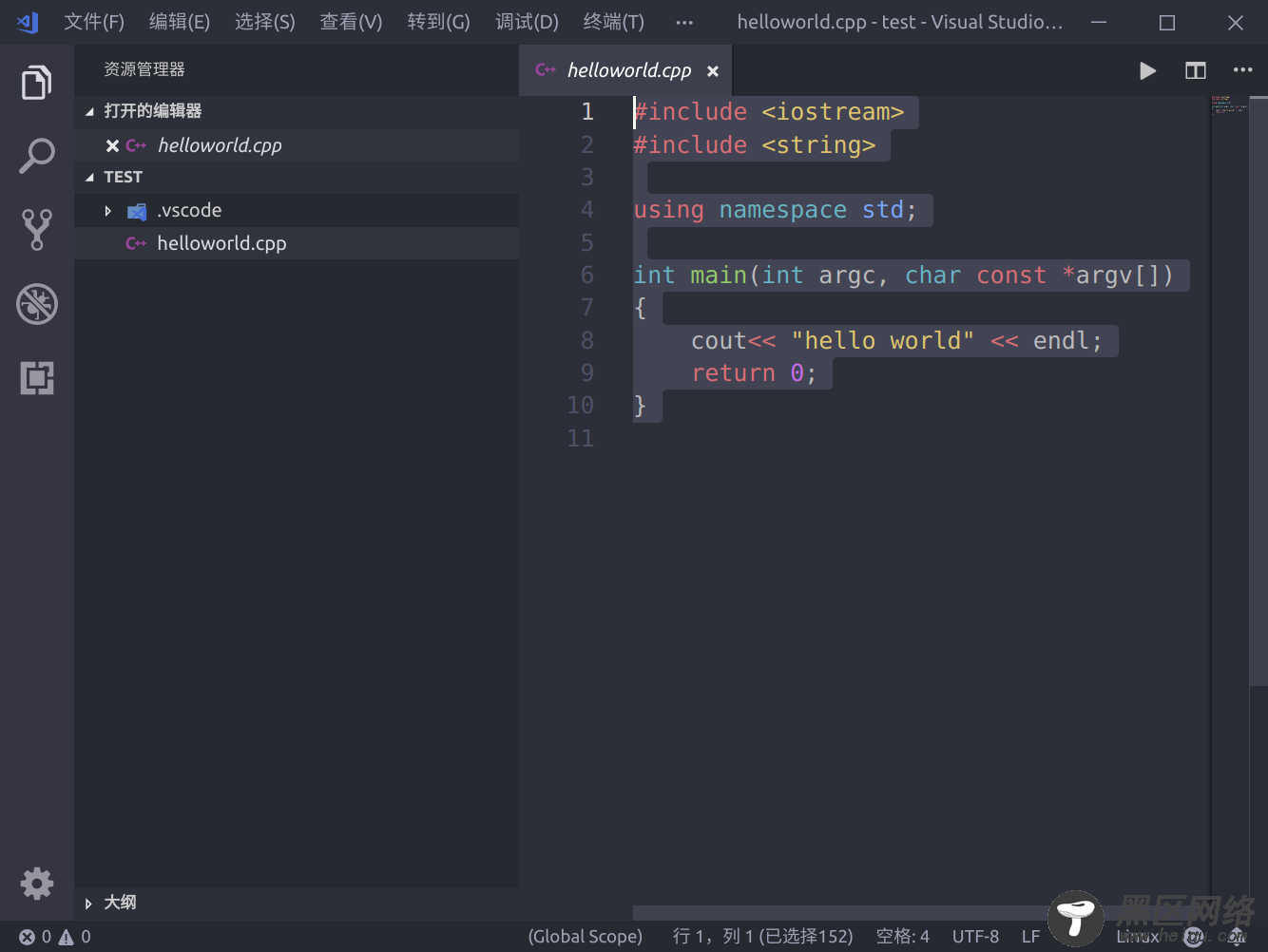Click the 行 1, 列 1 cursor position
The width and height of the screenshot is (1268, 952).
point(762,937)
